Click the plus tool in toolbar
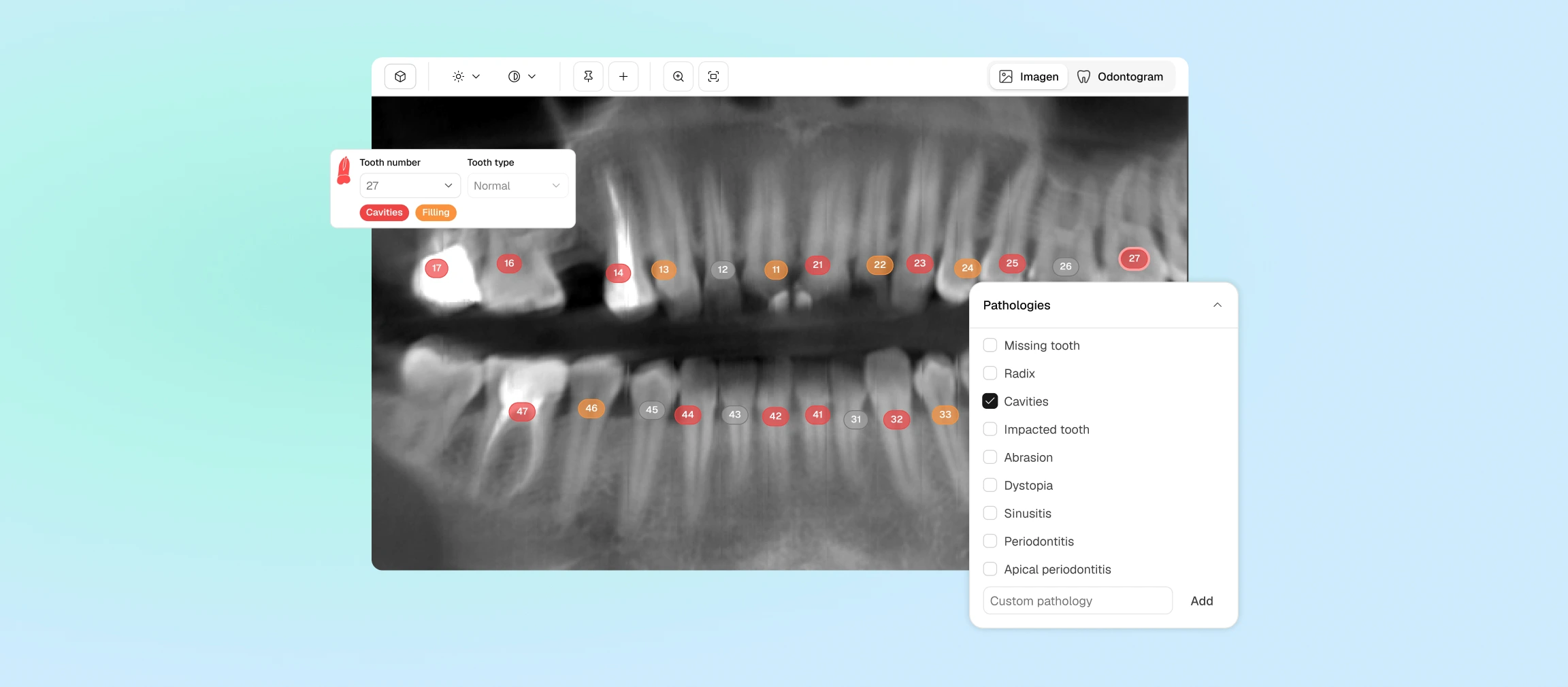Image resolution: width=1568 pixels, height=687 pixels. tap(623, 76)
